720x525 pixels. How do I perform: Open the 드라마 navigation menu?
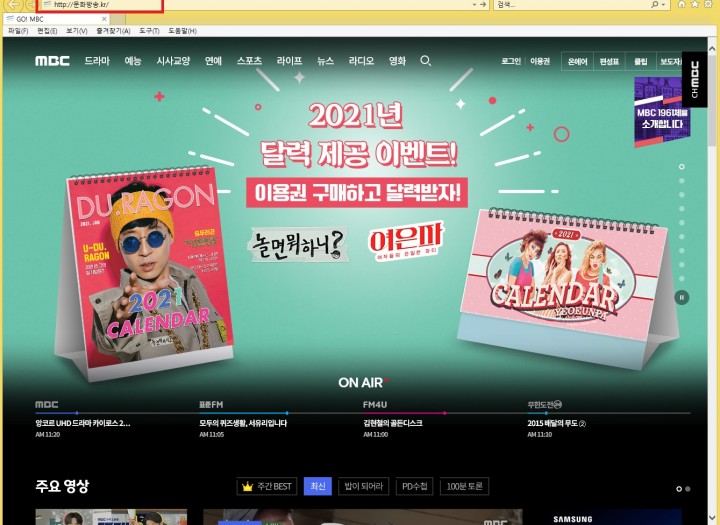[97, 61]
